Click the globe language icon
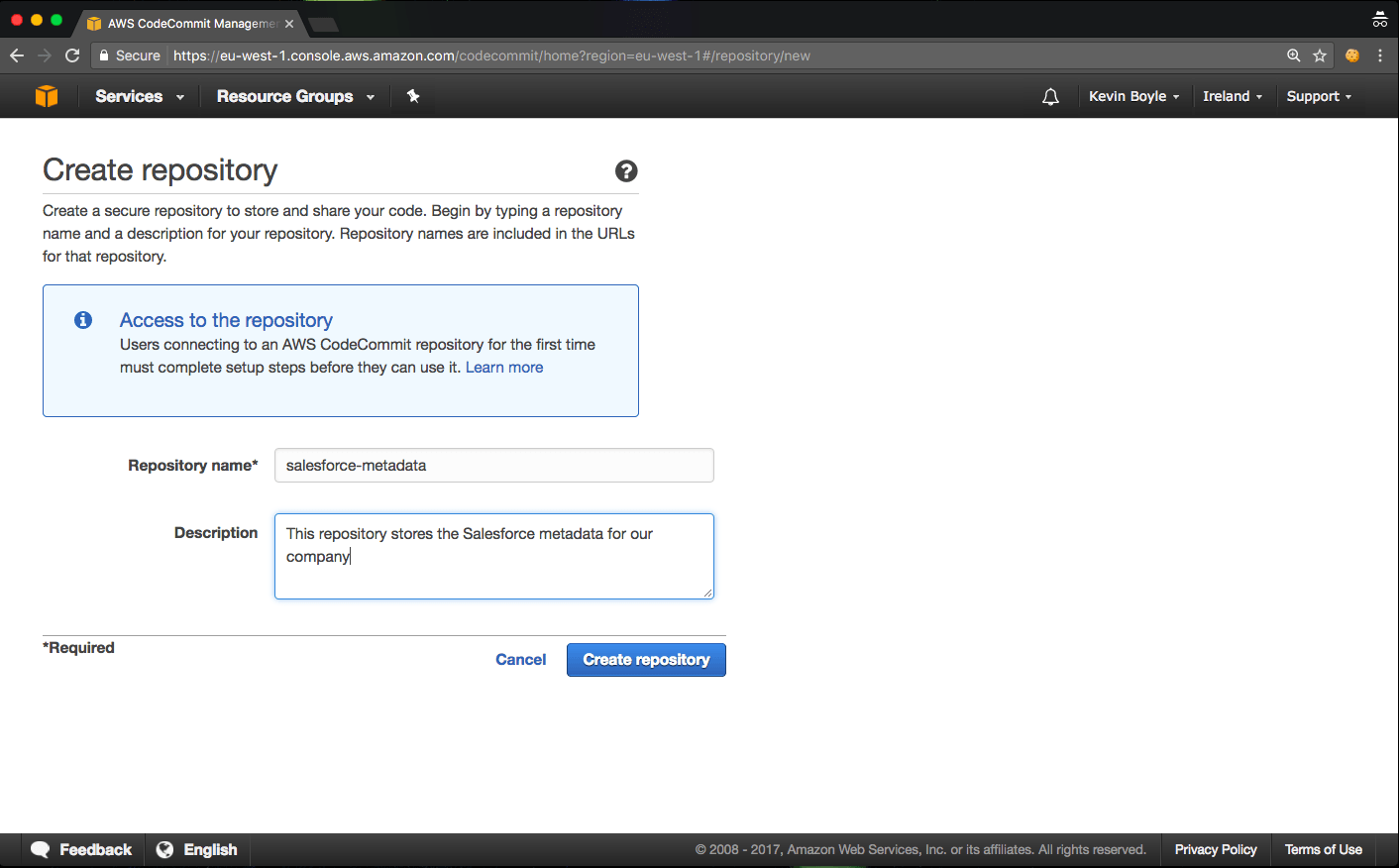The height and width of the screenshot is (868, 1399). point(164,850)
